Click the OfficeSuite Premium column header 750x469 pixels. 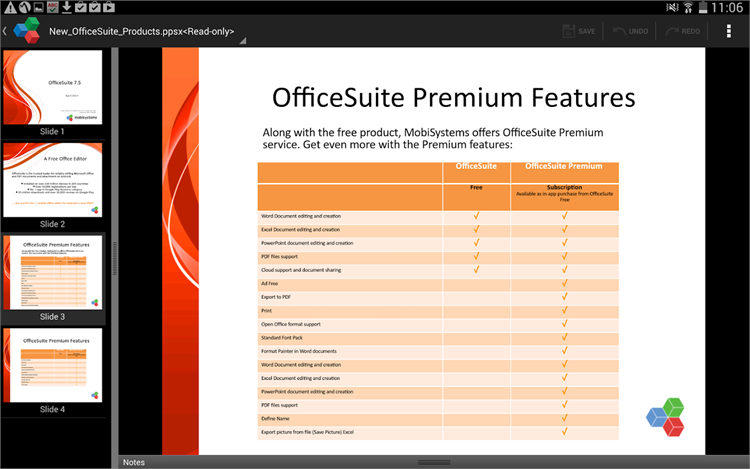(x=564, y=172)
